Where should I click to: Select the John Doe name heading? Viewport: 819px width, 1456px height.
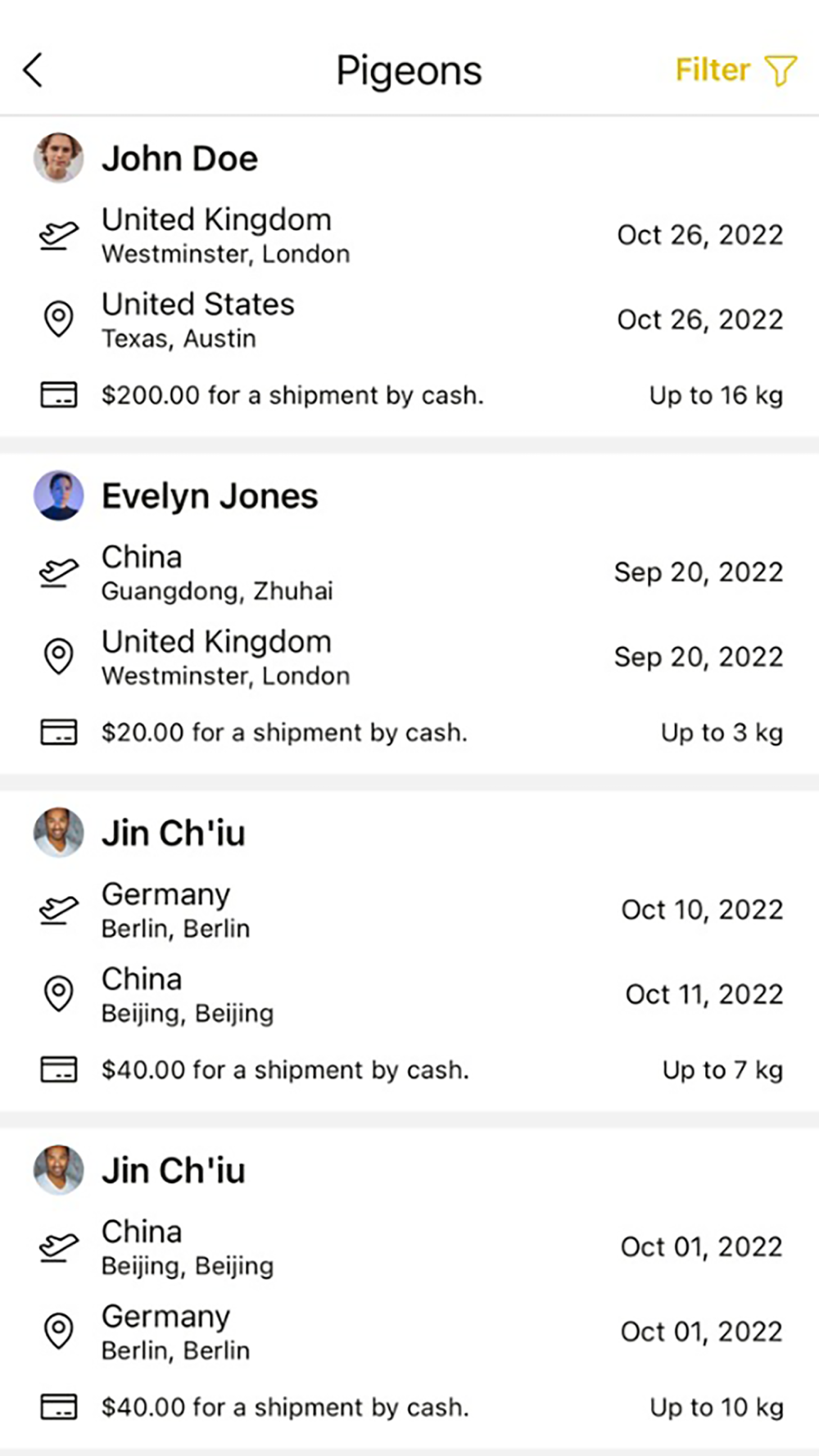pos(179,159)
